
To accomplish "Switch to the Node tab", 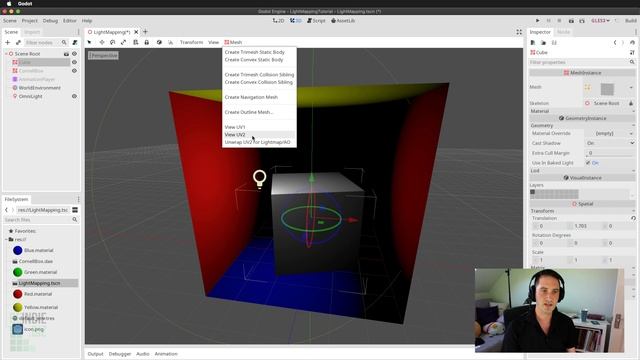I will 563,32.
